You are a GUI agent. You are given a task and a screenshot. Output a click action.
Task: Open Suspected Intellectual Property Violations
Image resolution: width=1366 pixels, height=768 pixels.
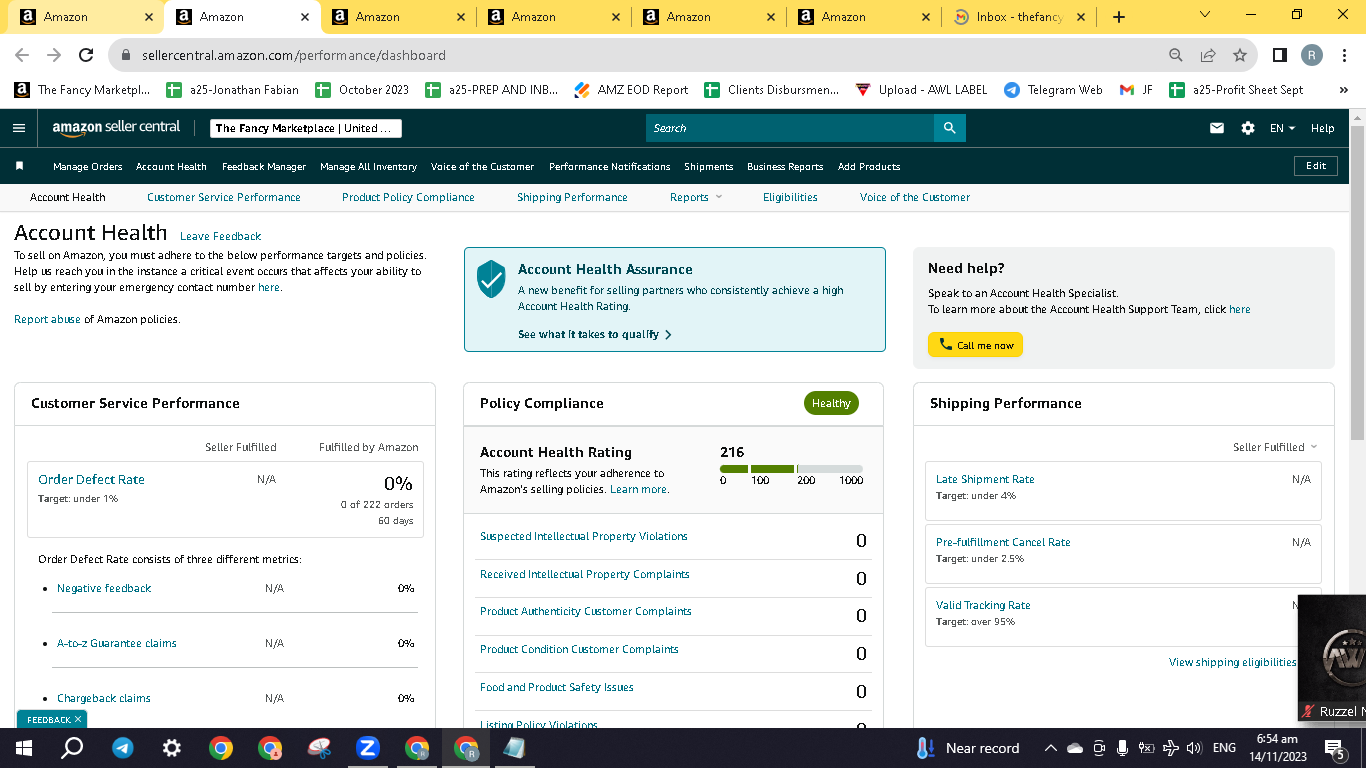[x=584, y=536]
